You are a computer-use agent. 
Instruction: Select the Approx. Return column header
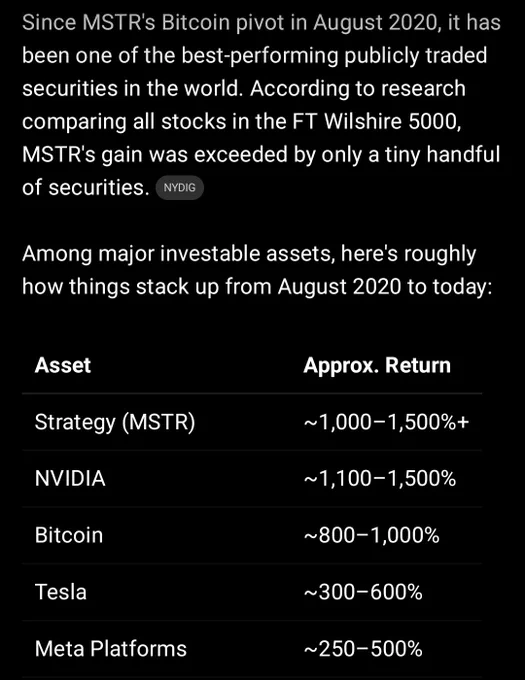click(x=377, y=365)
